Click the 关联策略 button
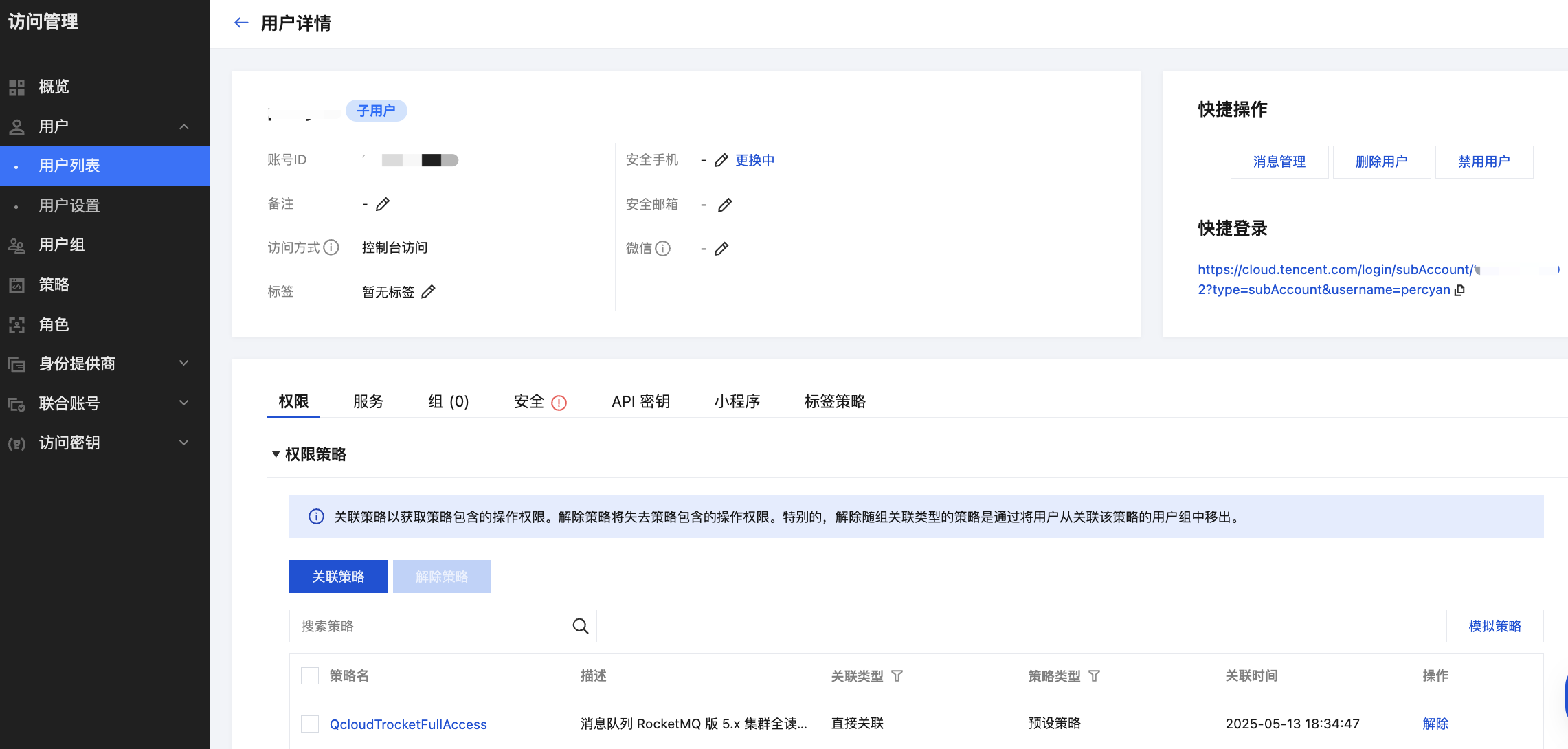This screenshot has height=749, width=1568. [x=338, y=577]
